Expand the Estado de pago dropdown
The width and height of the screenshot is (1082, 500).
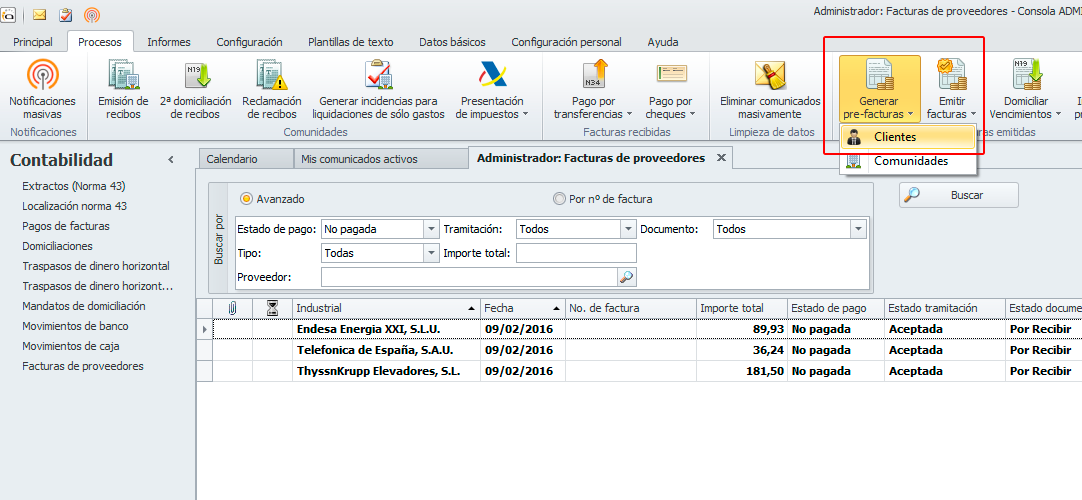pos(431,229)
